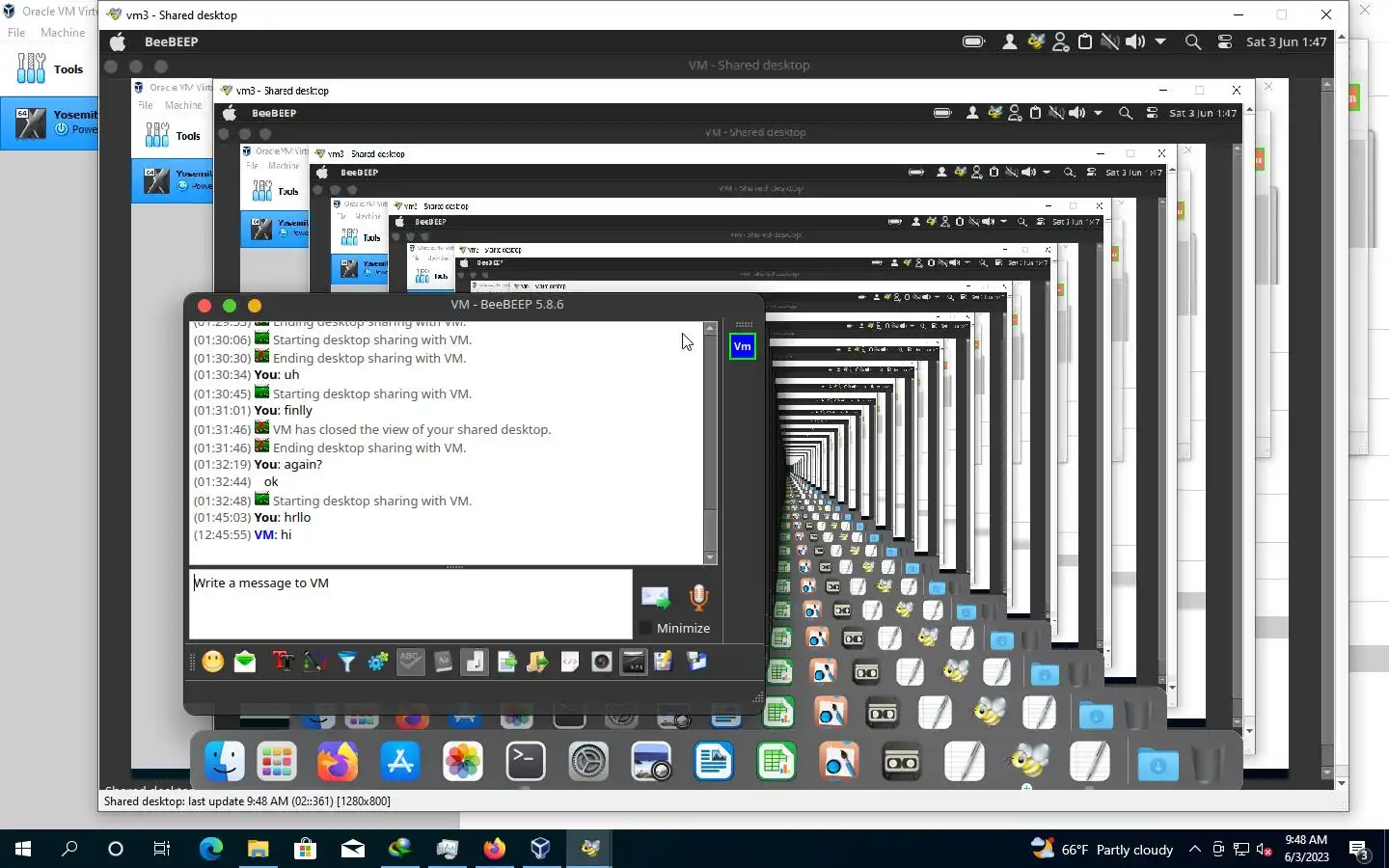1389x868 pixels.
Task: Toggle the word completer dictionary book icon
Action: pos(443,662)
